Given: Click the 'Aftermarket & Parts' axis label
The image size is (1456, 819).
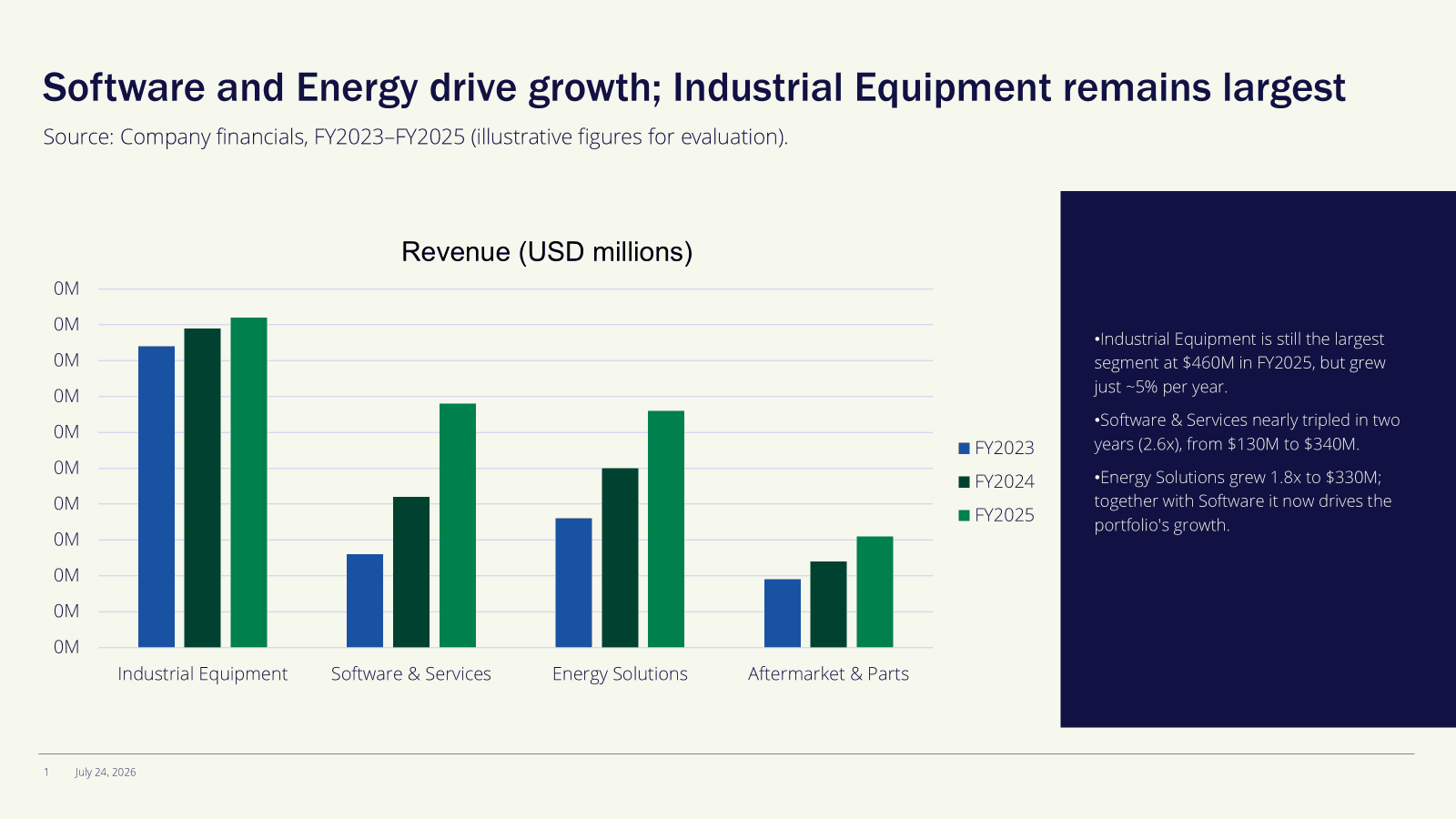Looking at the screenshot, I should 828,674.
